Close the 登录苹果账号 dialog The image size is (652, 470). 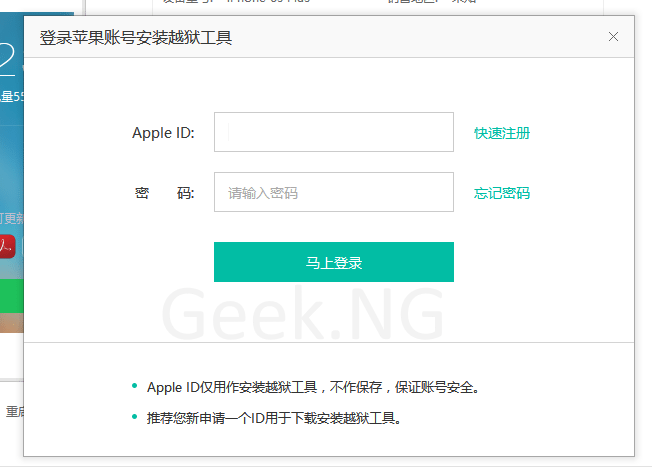point(613,37)
